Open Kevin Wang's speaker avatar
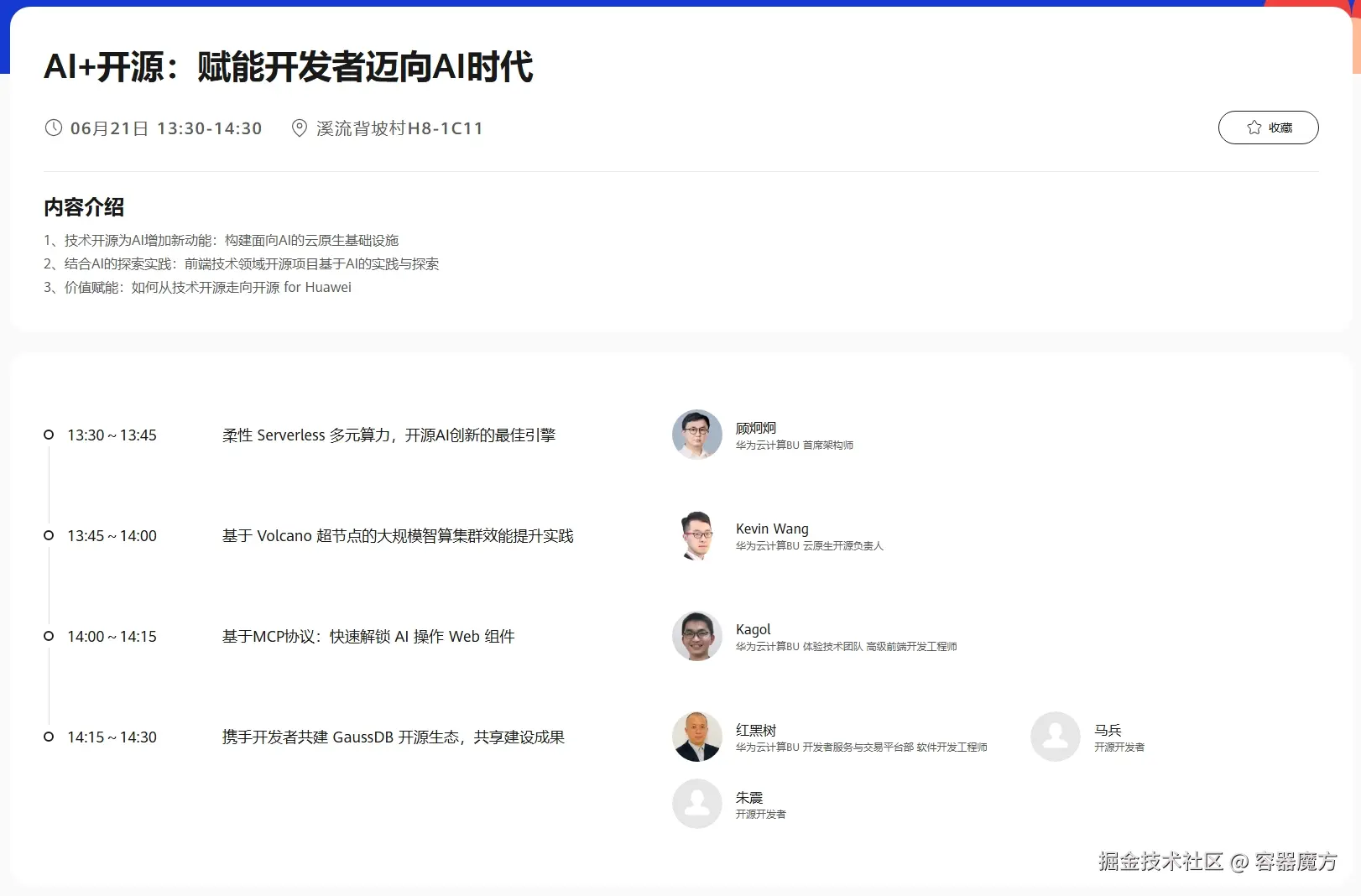 697,535
